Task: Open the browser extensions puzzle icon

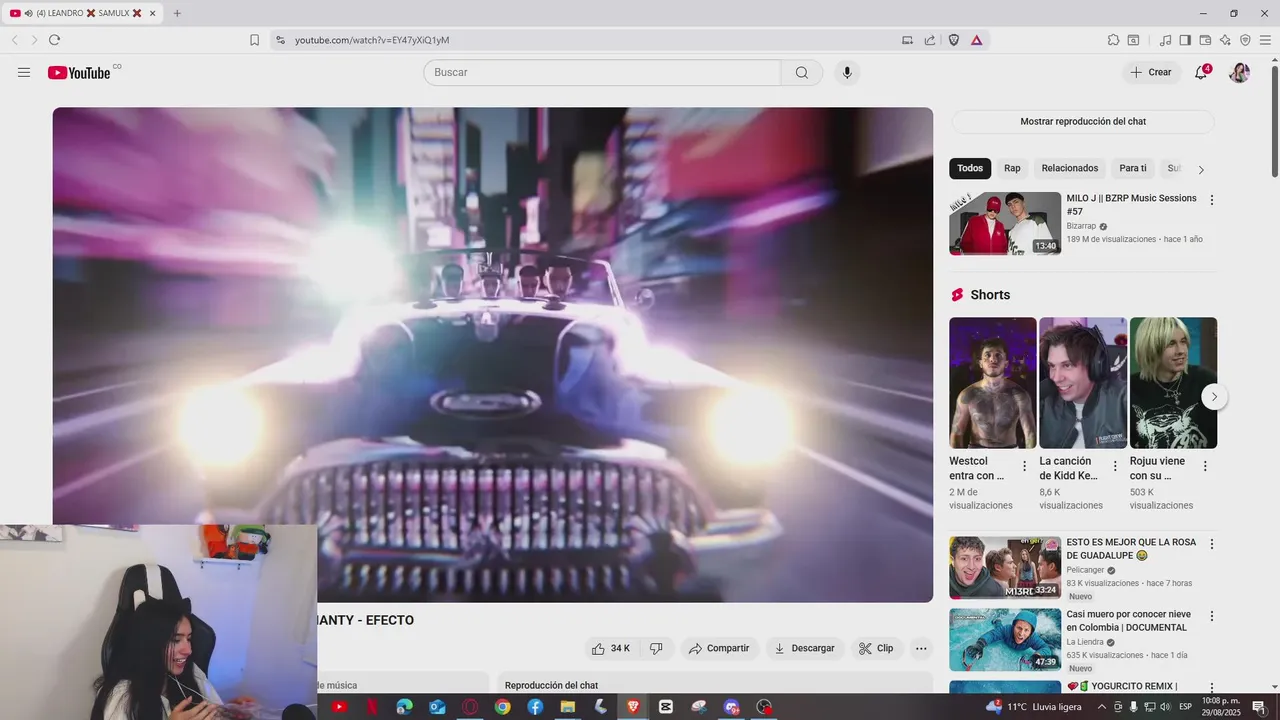Action: tap(1113, 40)
